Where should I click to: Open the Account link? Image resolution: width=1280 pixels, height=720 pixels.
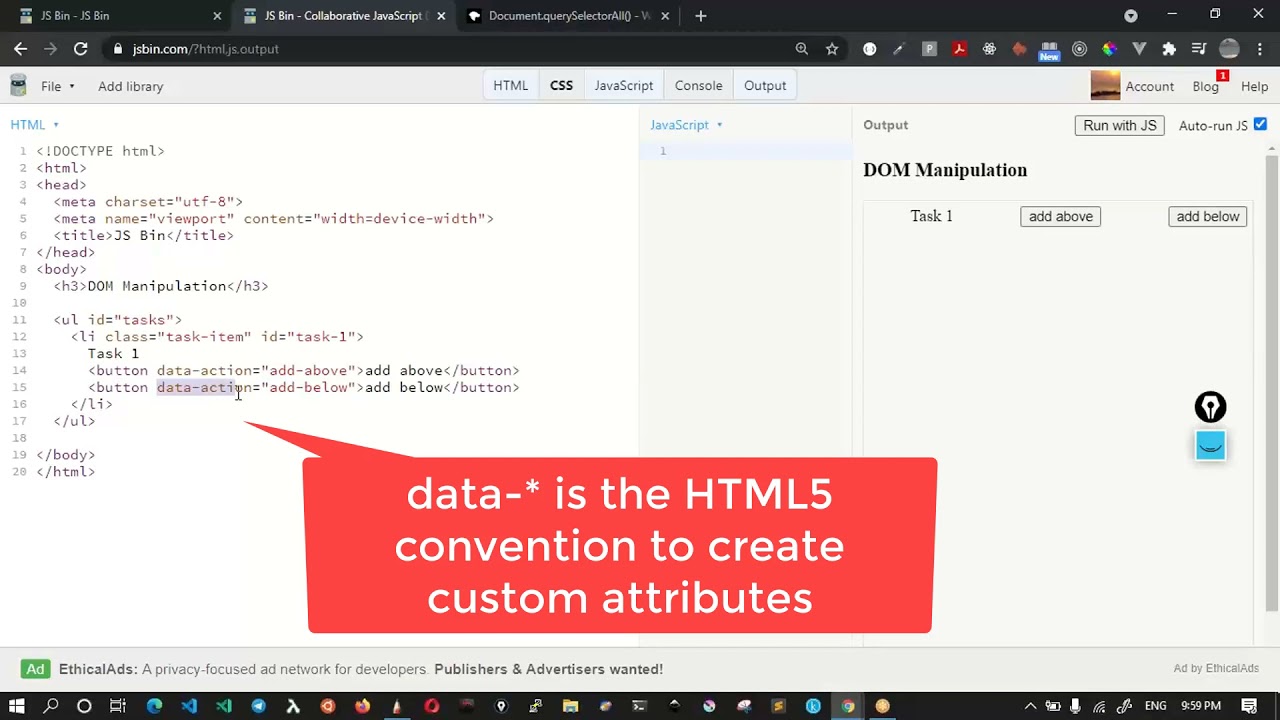(x=1149, y=86)
